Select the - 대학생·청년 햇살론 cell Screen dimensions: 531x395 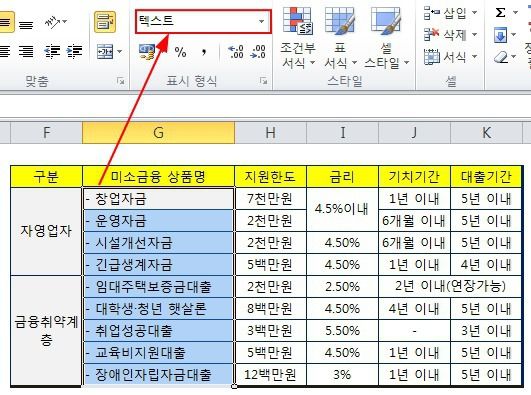(x=158, y=309)
